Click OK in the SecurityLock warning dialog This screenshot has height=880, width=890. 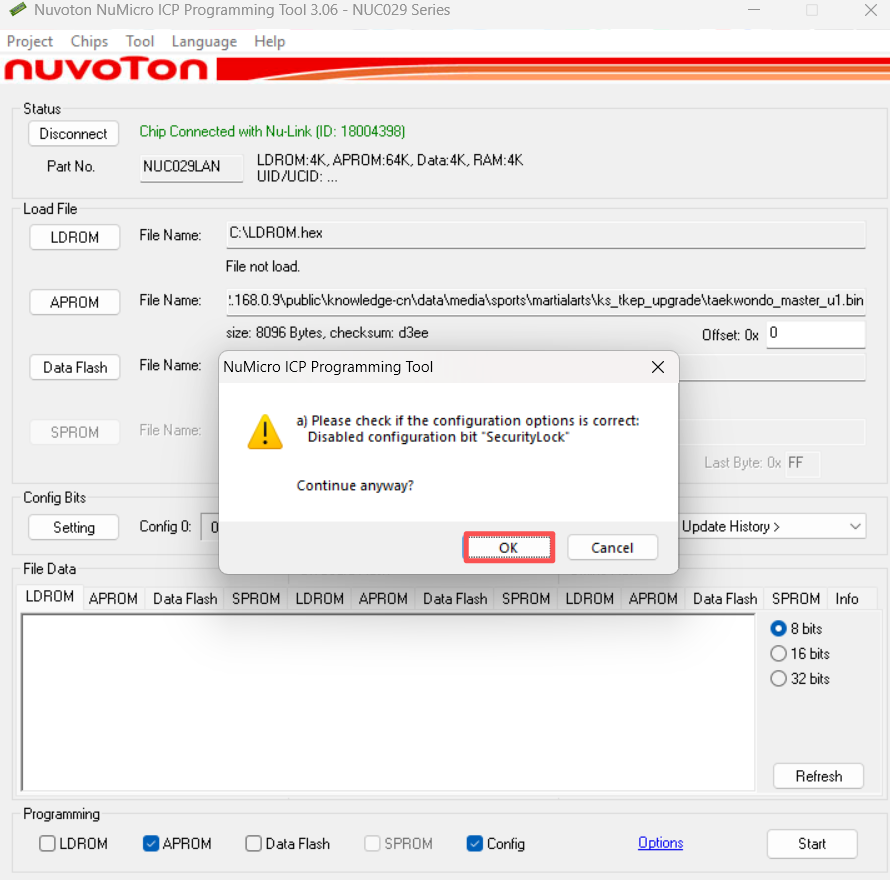pos(508,547)
